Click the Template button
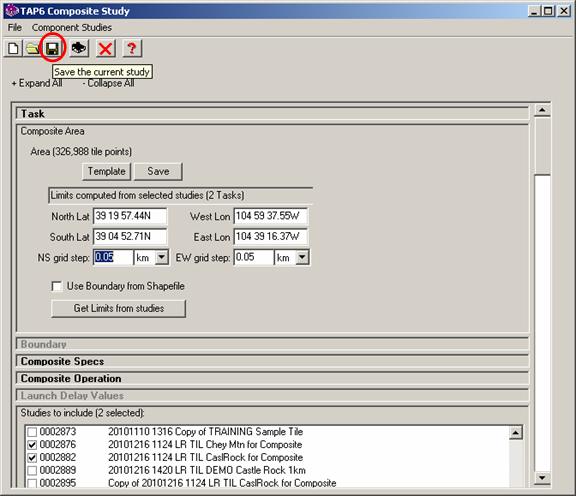The image size is (576, 496). point(107,172)
